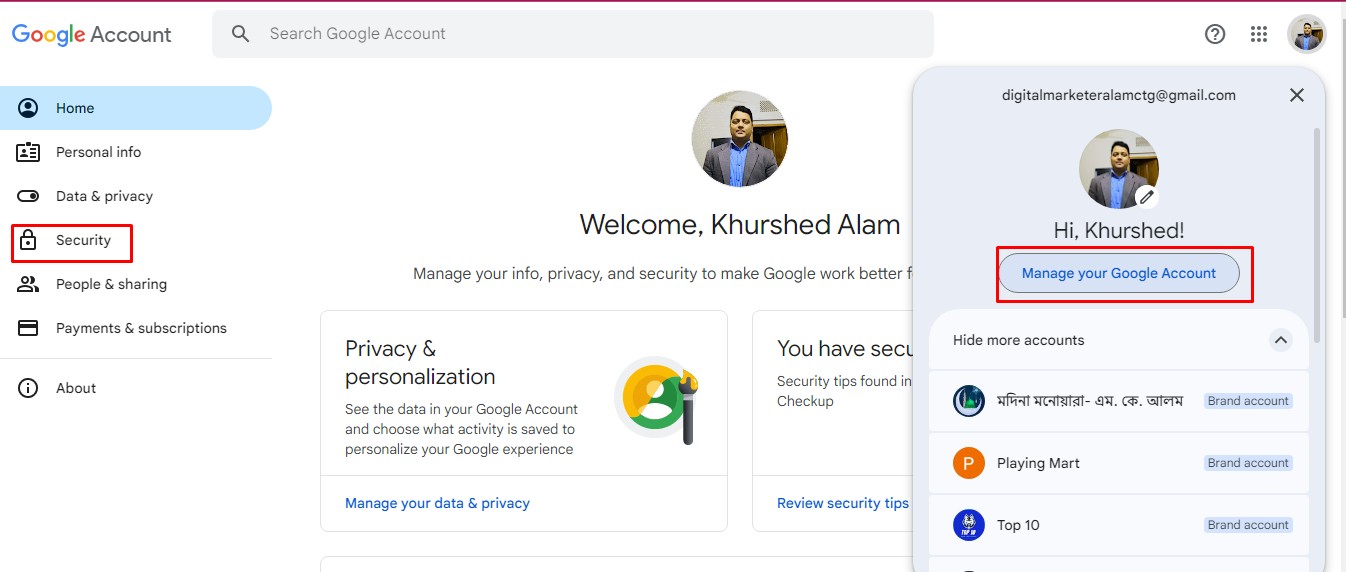Click the pencil edit icon on profile photo
The image size is (1346, 572).
coord(1146,196)
